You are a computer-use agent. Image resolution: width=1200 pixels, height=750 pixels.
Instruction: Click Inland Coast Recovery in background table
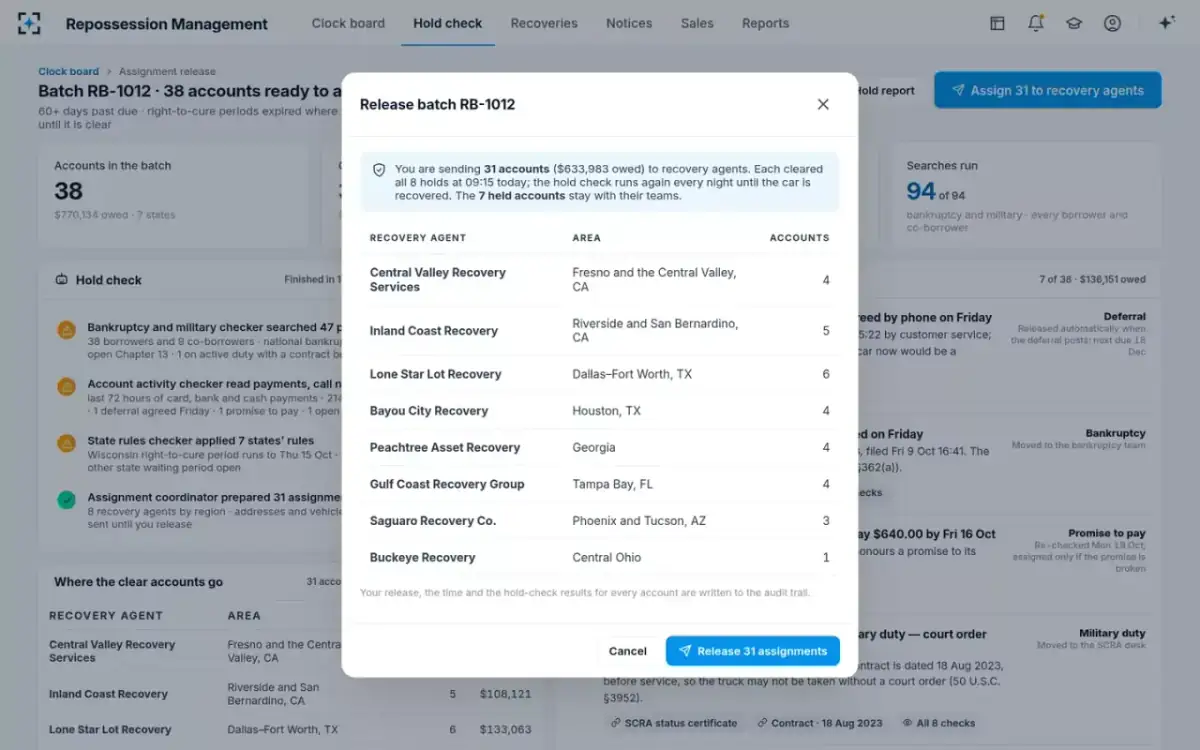[x=108, y=694]
